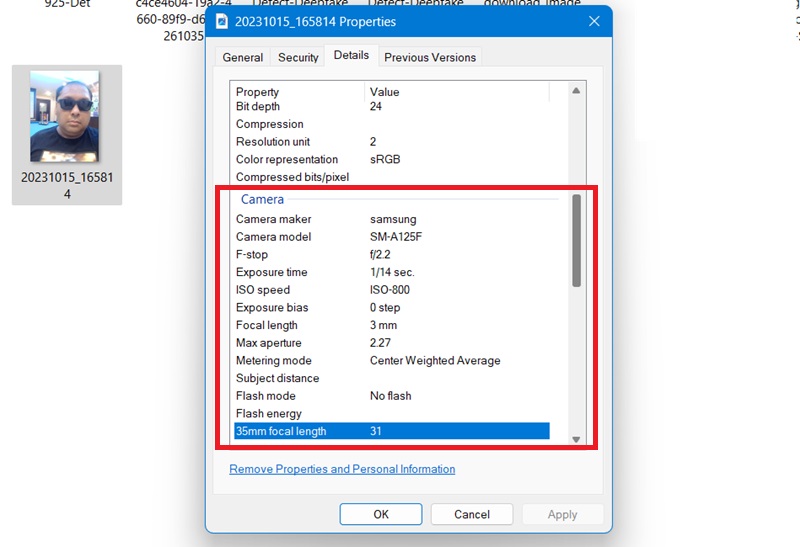
Task: Select the Compressed bits/pixel row
Action: 391,177
